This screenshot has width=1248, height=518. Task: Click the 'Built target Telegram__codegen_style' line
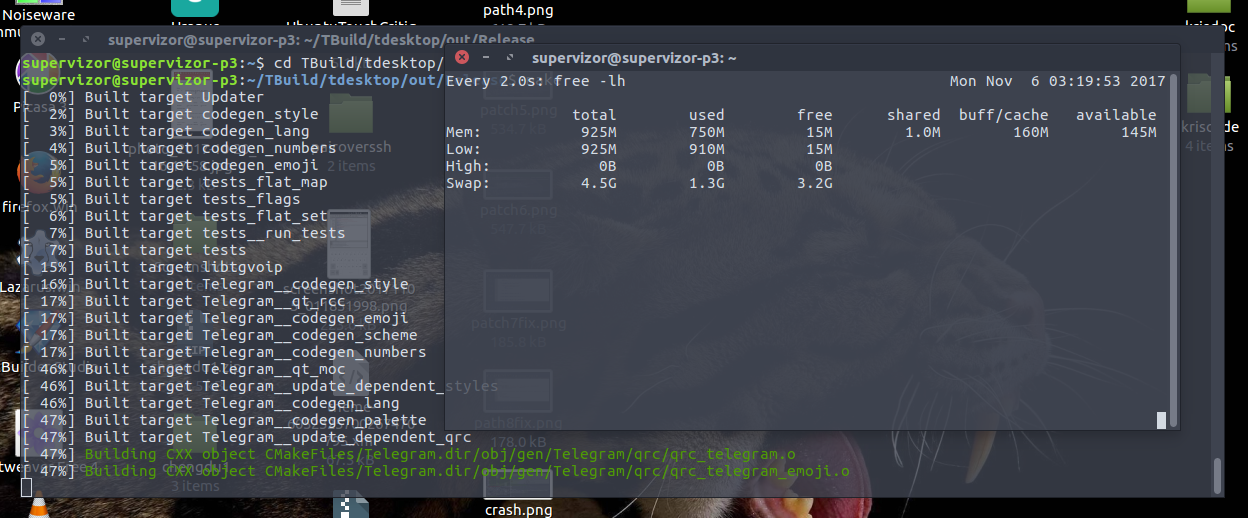215,284
